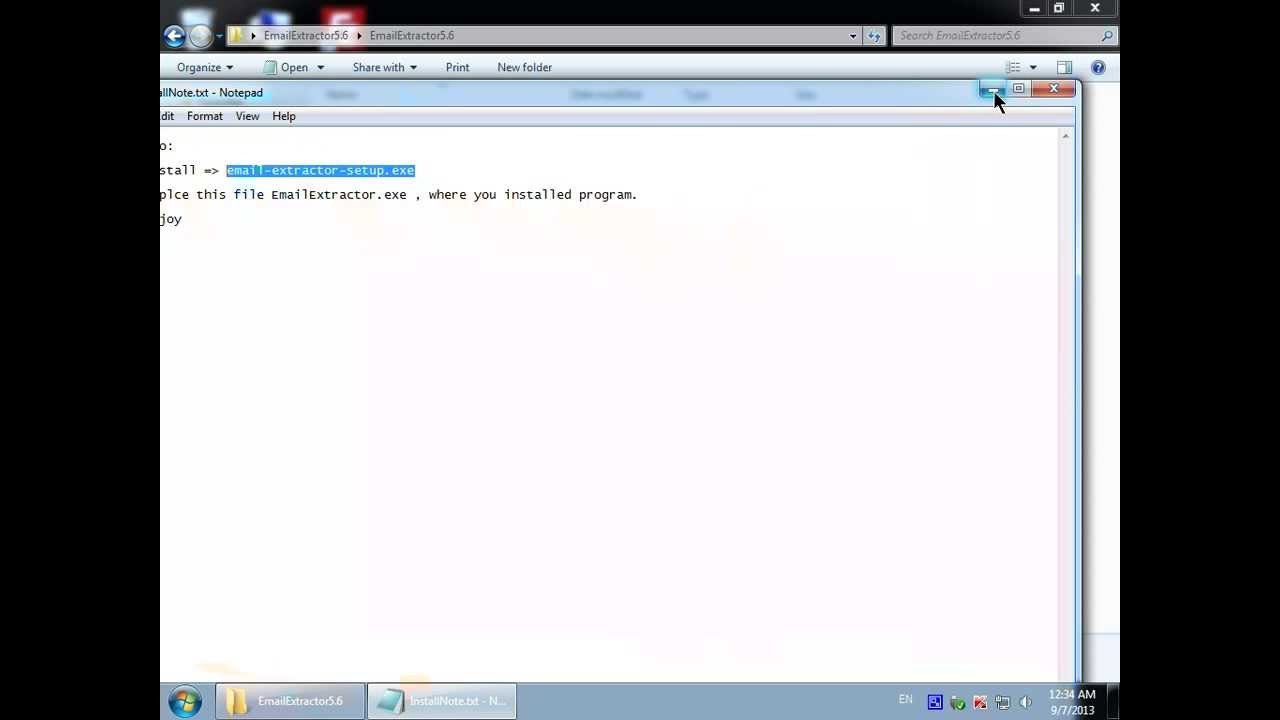Open Notepad's Format menu
Screen dimensions: 1280x720
click(205, 116)
